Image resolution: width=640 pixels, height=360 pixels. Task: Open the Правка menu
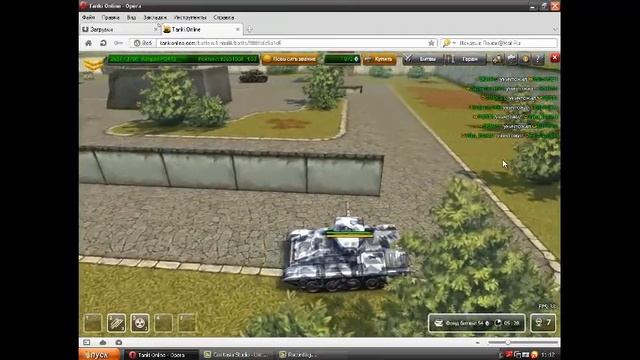click(x=111, y=18)
